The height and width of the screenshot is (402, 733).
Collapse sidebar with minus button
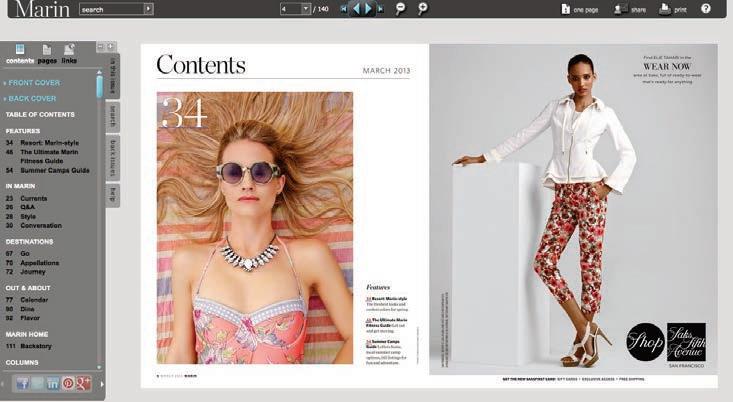pos(100,46)
